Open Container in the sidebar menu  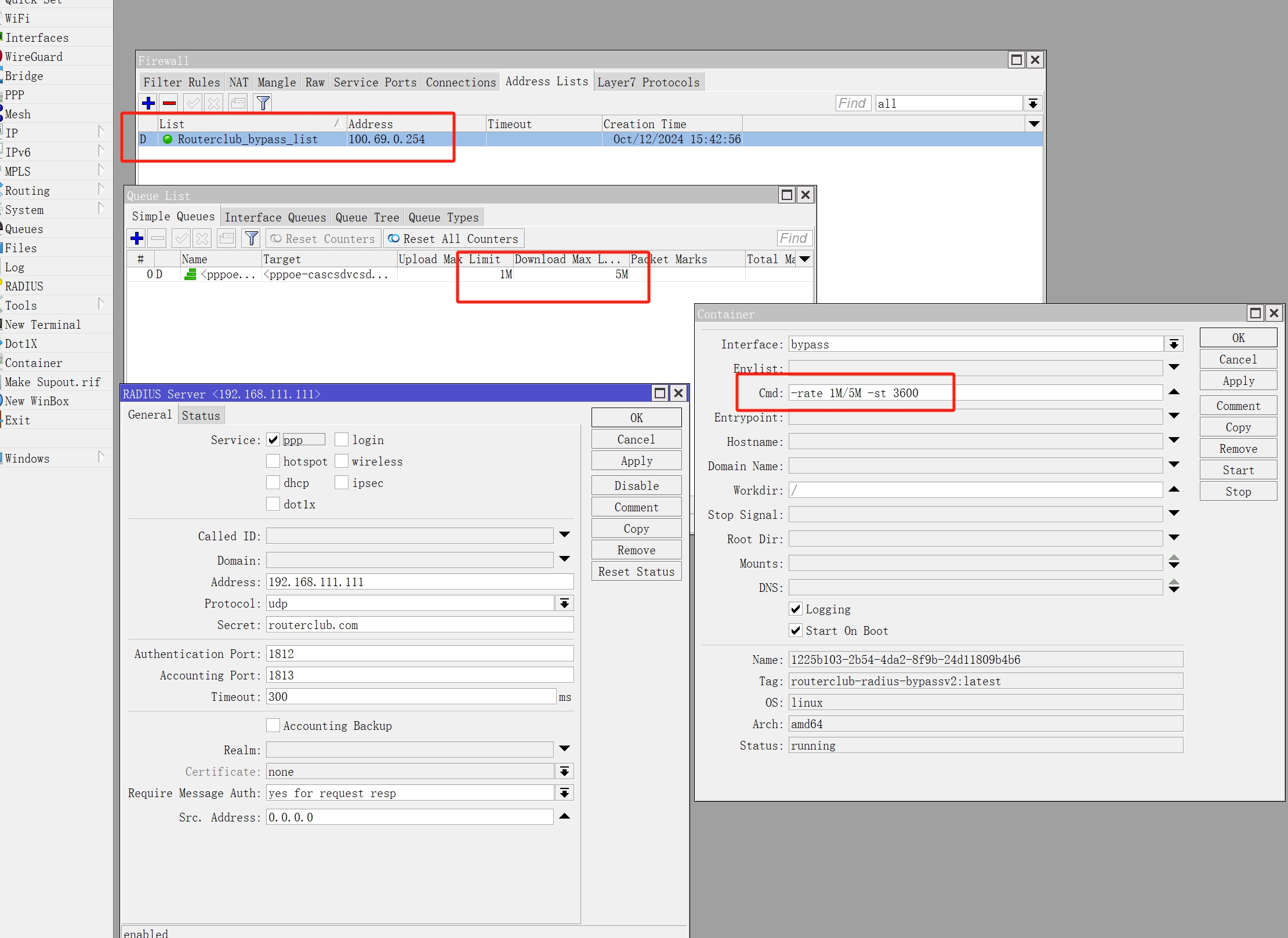pos(34,363)
